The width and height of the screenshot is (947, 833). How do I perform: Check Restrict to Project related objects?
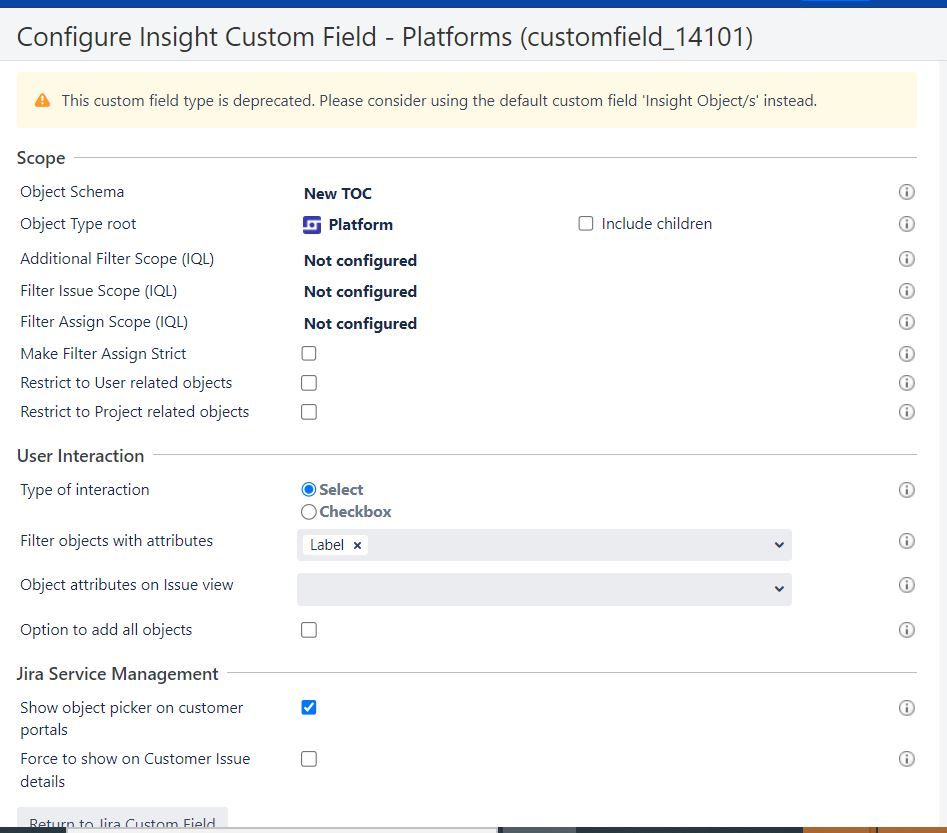[309, 412]
